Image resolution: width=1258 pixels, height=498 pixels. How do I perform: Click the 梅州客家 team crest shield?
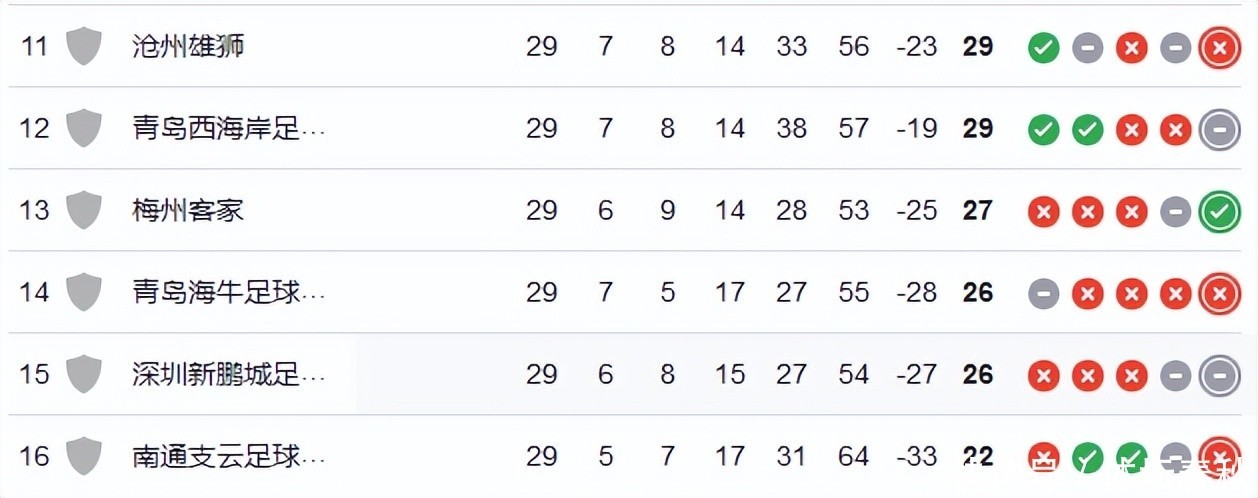point(84,210)
